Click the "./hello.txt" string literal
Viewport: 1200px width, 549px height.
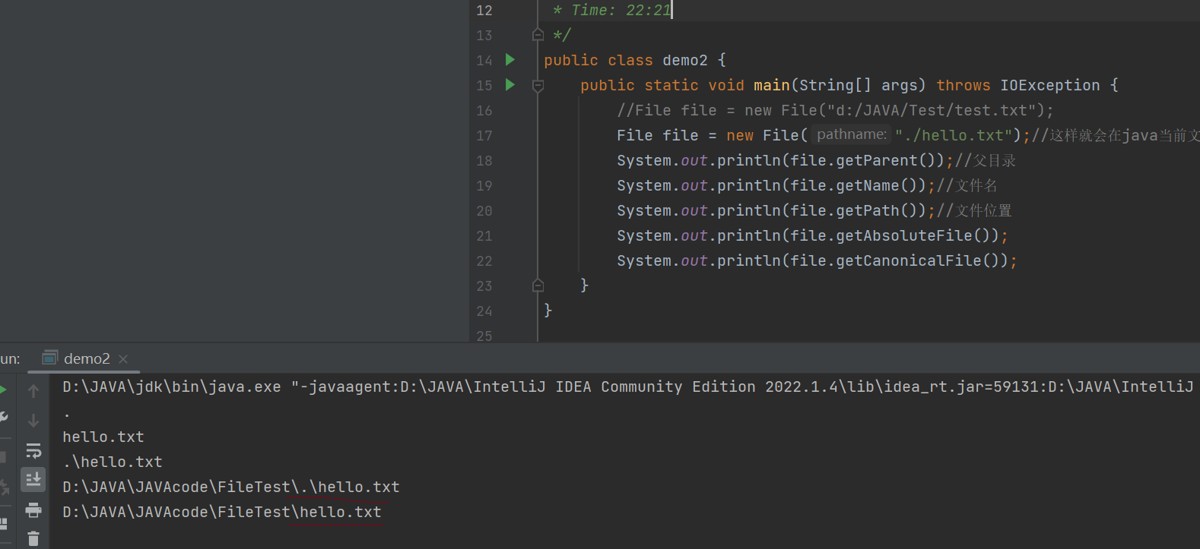pyautogui.click(x=954, y=135)
